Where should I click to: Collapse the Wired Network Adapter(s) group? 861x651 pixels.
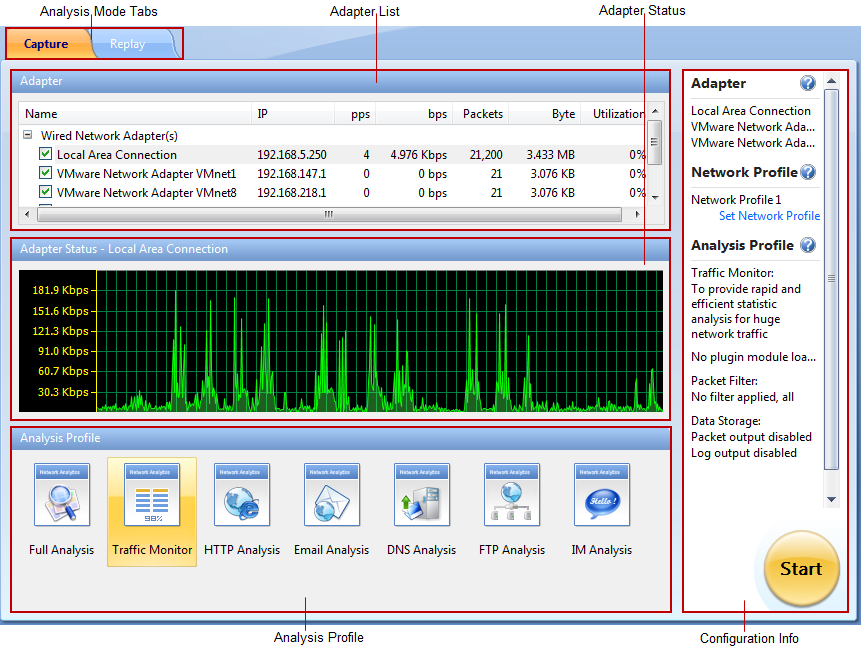pyautogui.click(x=28, y=135)
